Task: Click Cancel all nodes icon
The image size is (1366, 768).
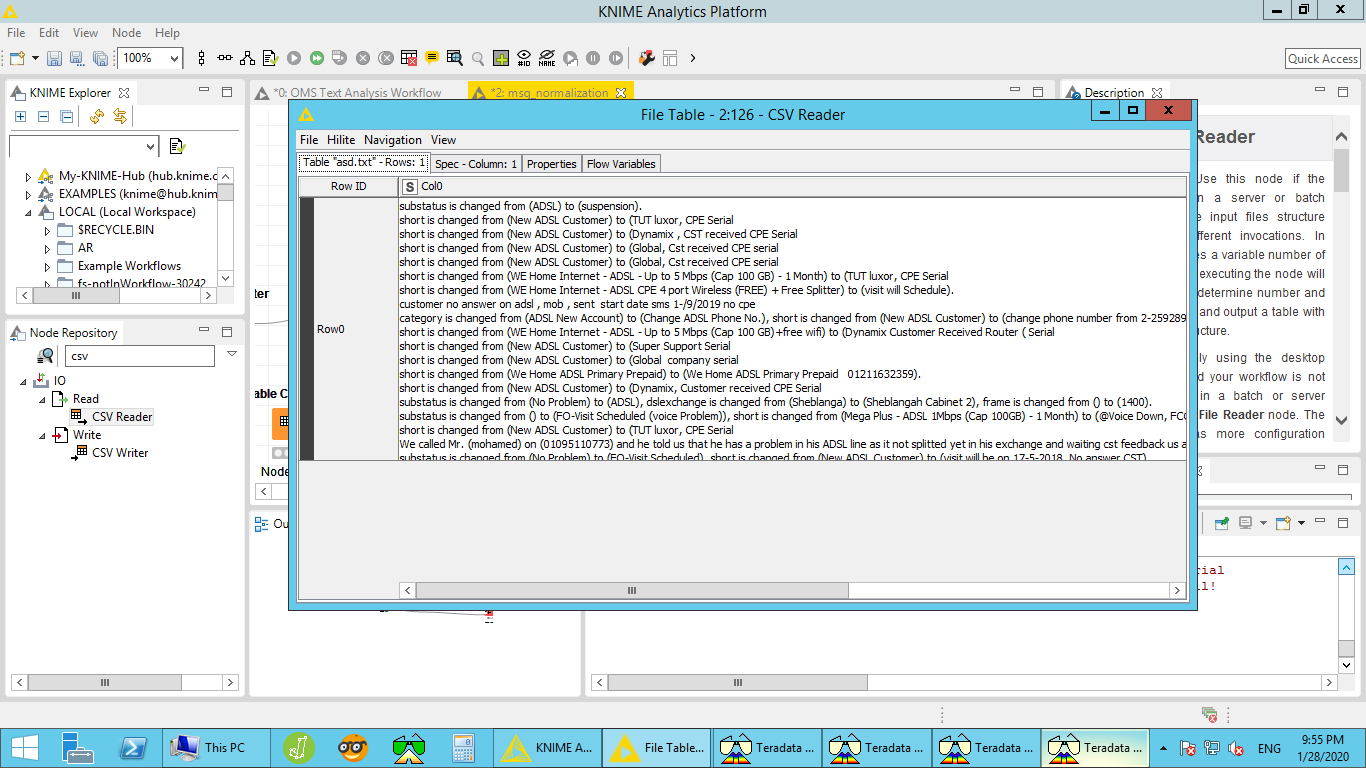Action: pyautogui.click(x=386, y=58)
